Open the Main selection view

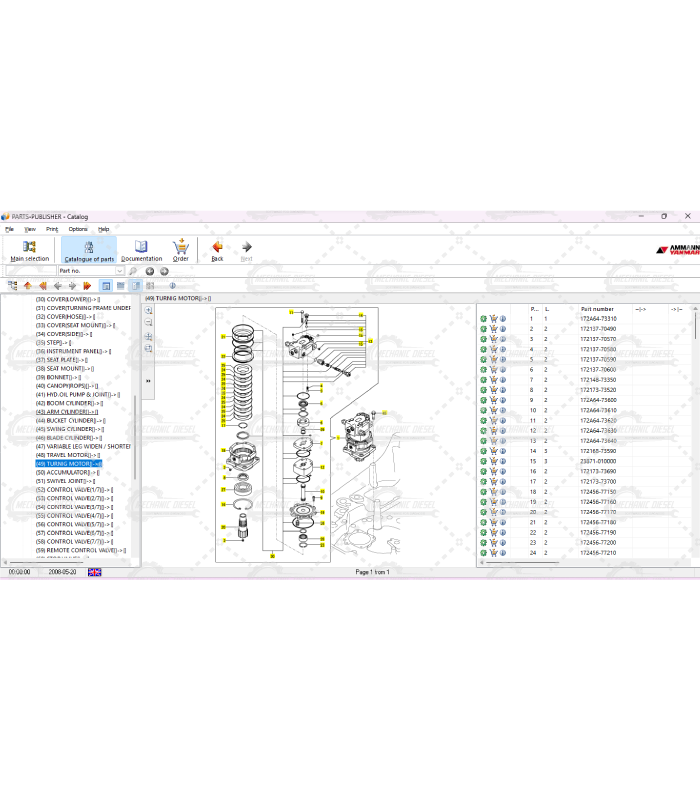(x=29, y=250)
